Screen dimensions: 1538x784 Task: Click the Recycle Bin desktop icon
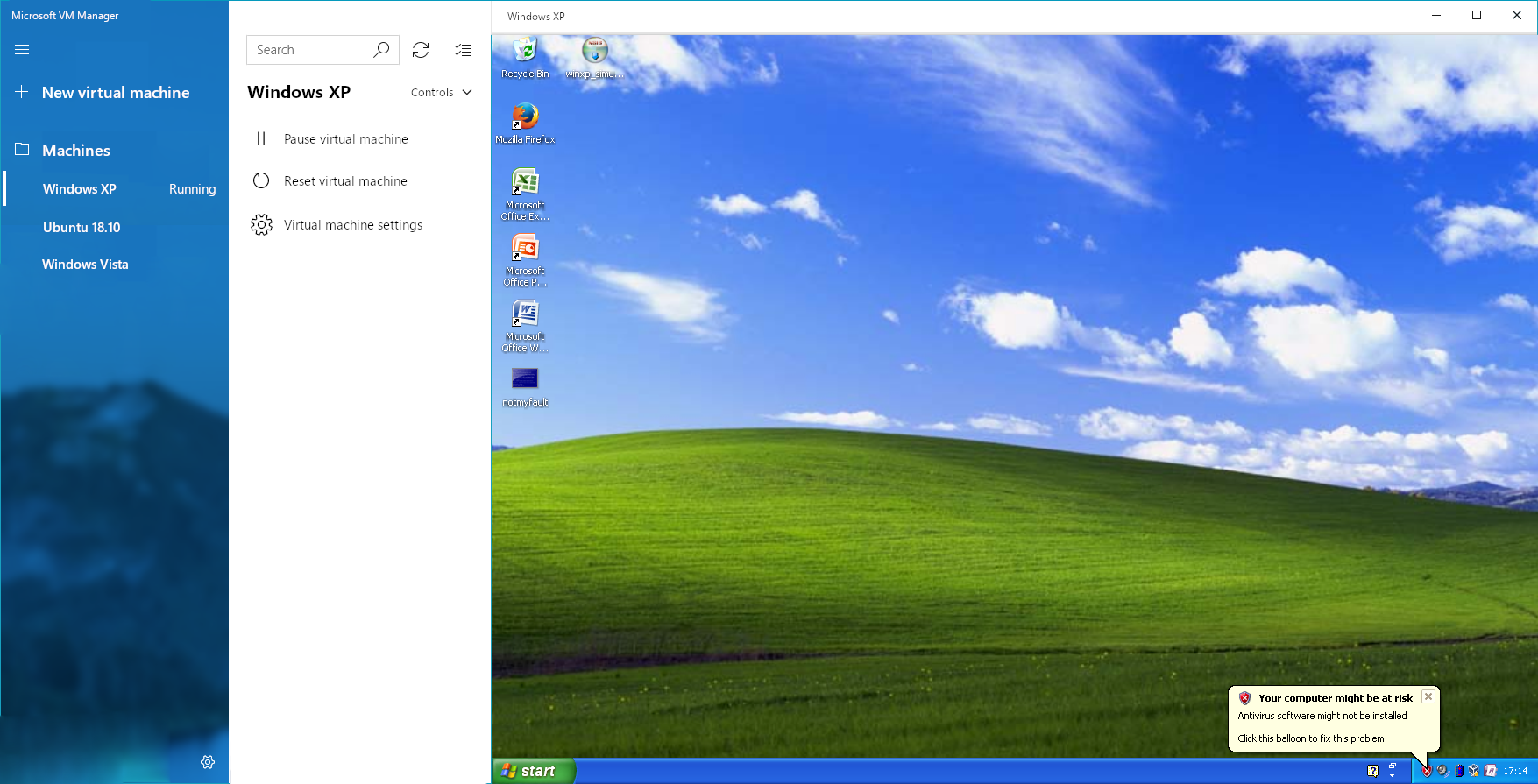pyautogui.click(x=525, y=58)
